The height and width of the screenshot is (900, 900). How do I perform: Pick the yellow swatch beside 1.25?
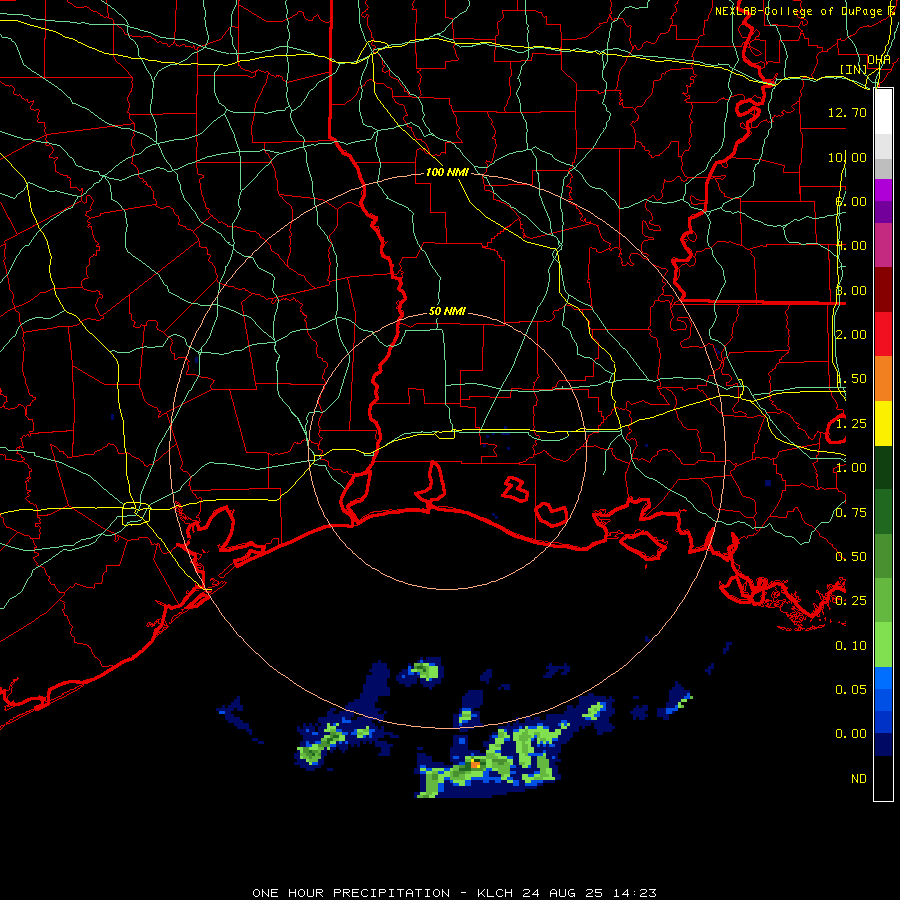point(883,424)
